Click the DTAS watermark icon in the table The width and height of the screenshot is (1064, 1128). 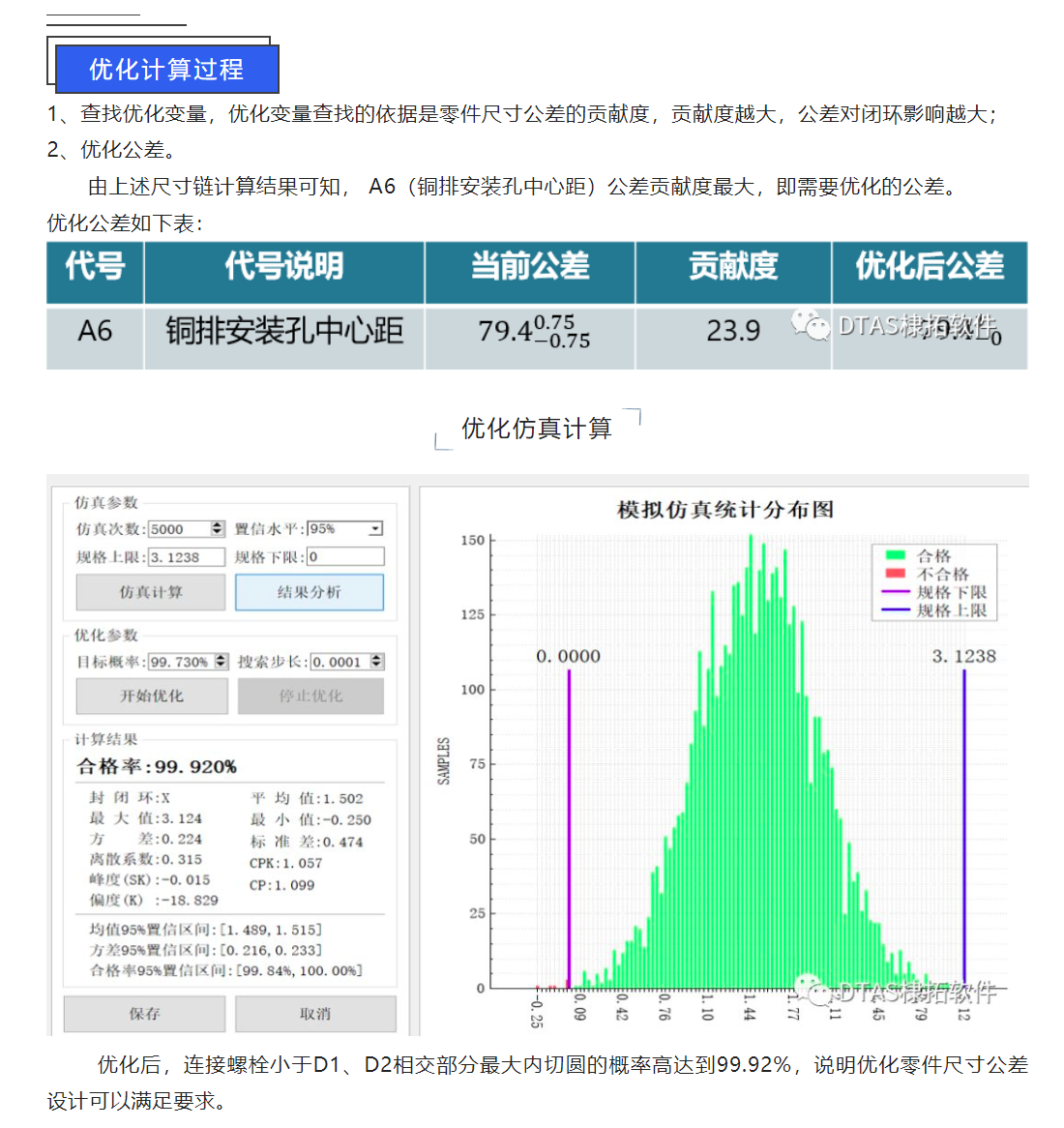click(x=809, y=323)
